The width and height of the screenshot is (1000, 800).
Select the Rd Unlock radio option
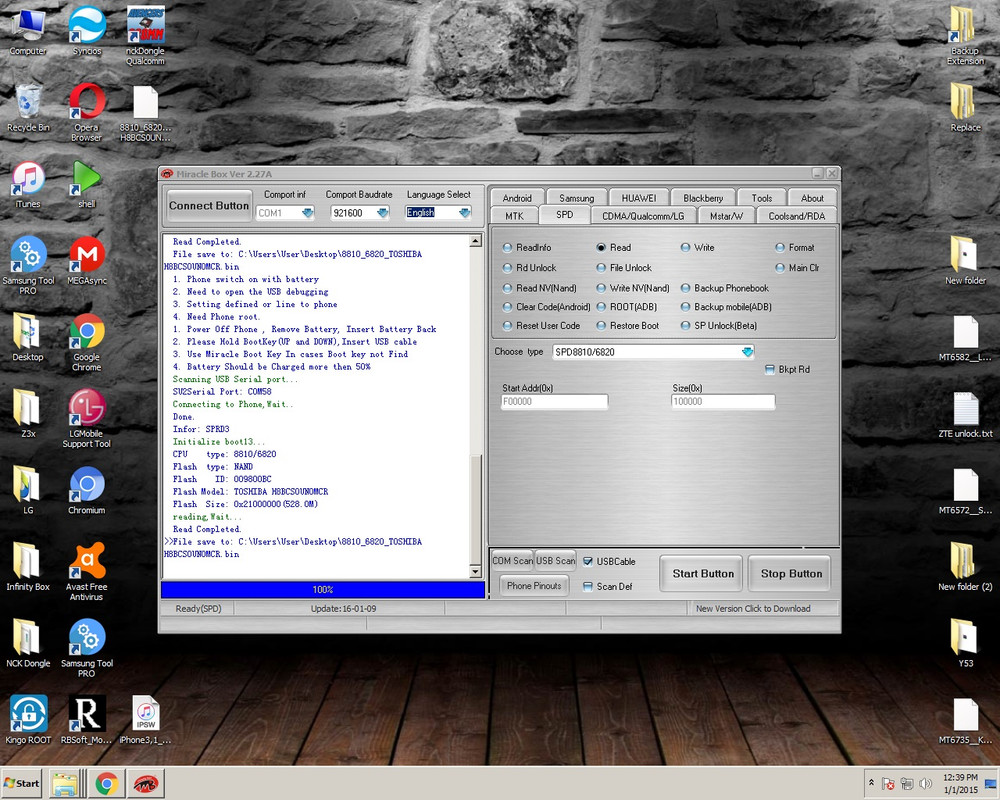pyautogui.click(x=507, y=268)
